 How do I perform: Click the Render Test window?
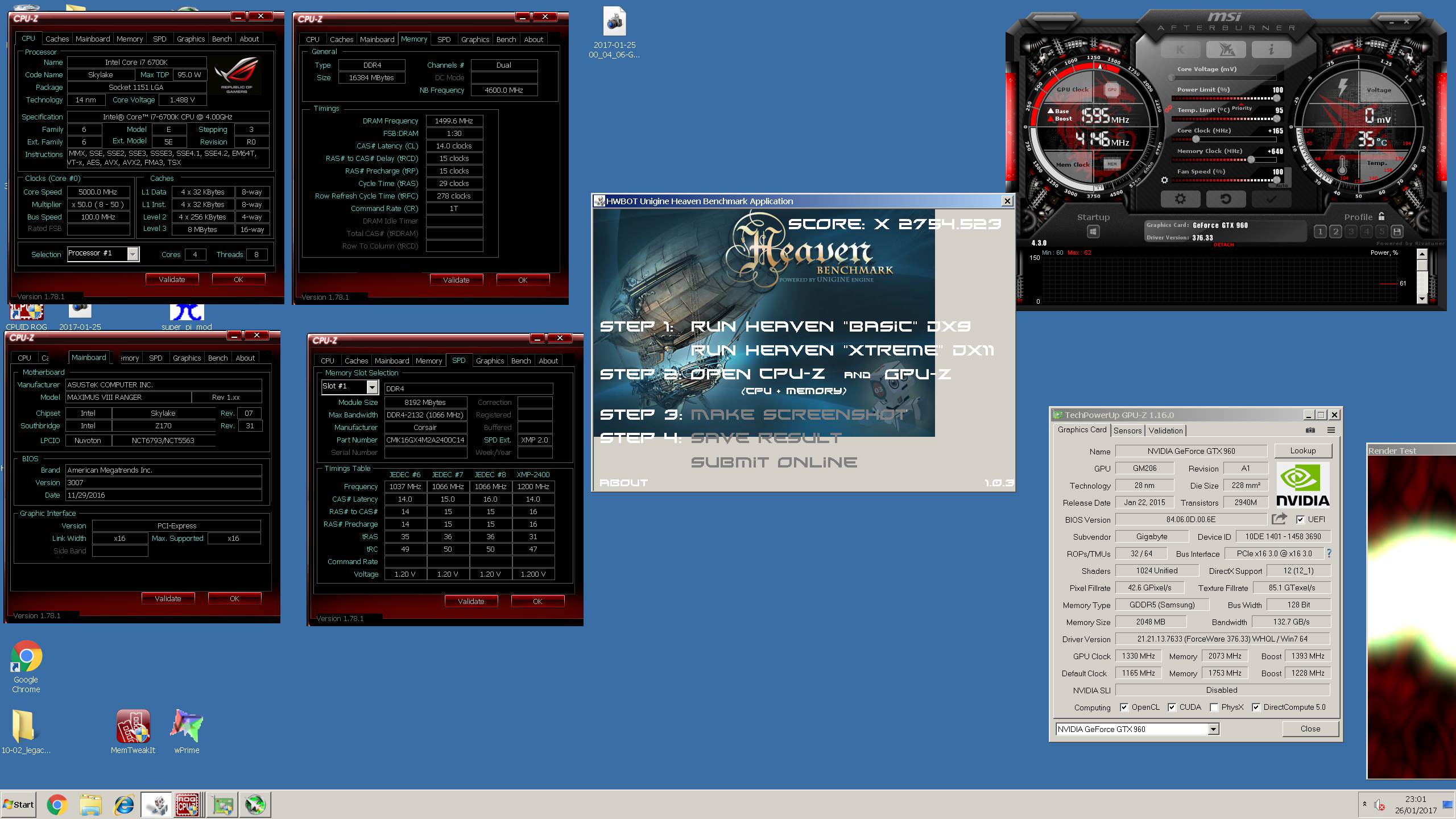[1411, 611]
